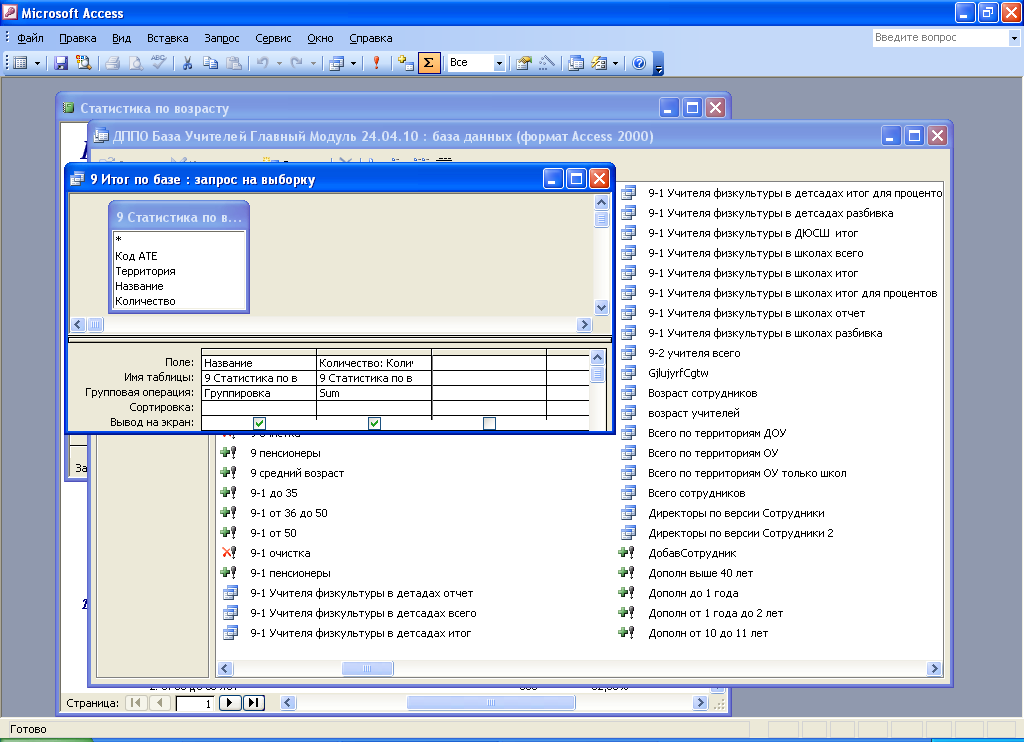Select icon for 'Всего сотрудников' query
Image resolution: width=1024 pixels, height=742 pixels.
628,493
